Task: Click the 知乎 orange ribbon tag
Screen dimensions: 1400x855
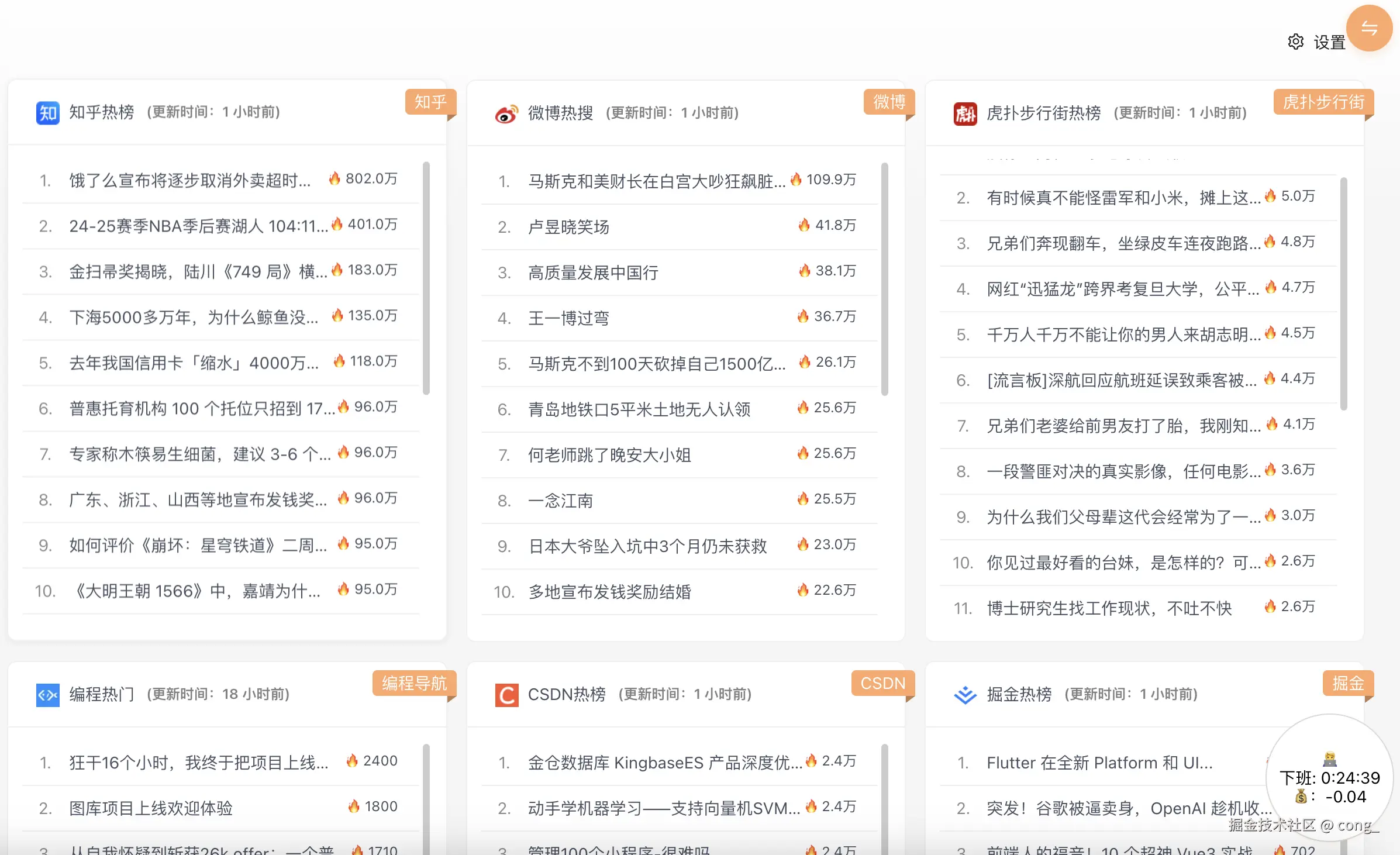Action: pos(430,102)
